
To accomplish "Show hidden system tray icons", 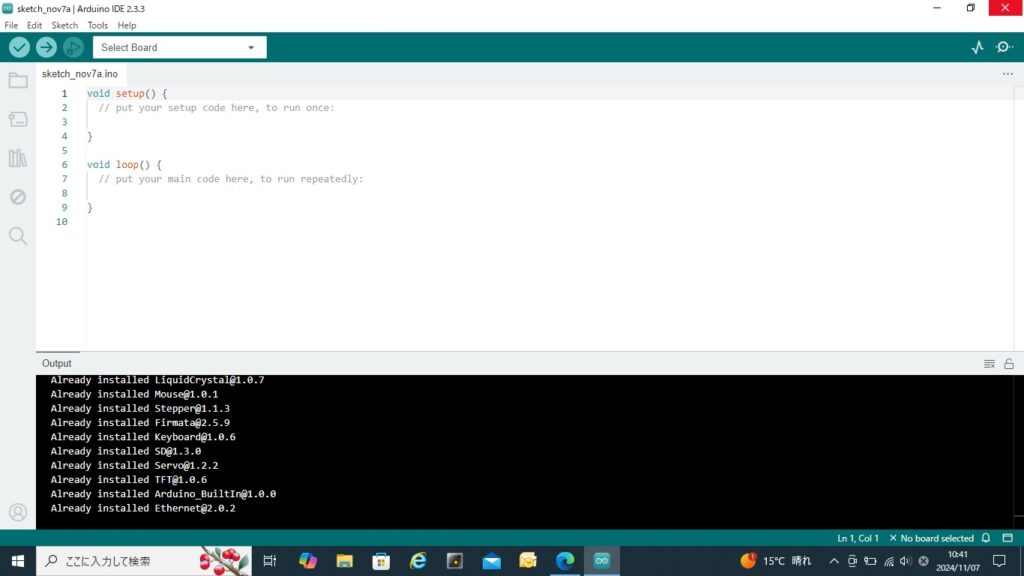I will coord(834,561).
